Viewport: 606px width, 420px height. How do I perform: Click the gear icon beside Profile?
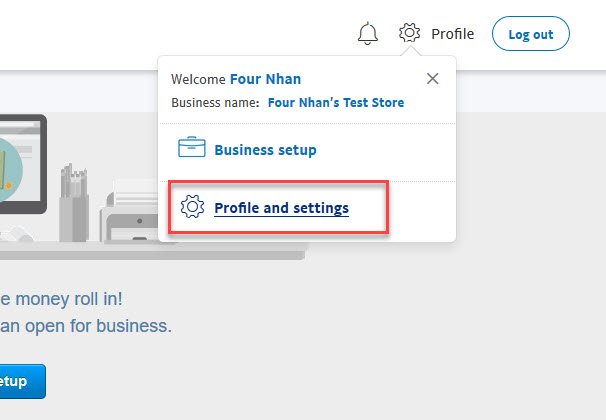(x=409, y=33)
